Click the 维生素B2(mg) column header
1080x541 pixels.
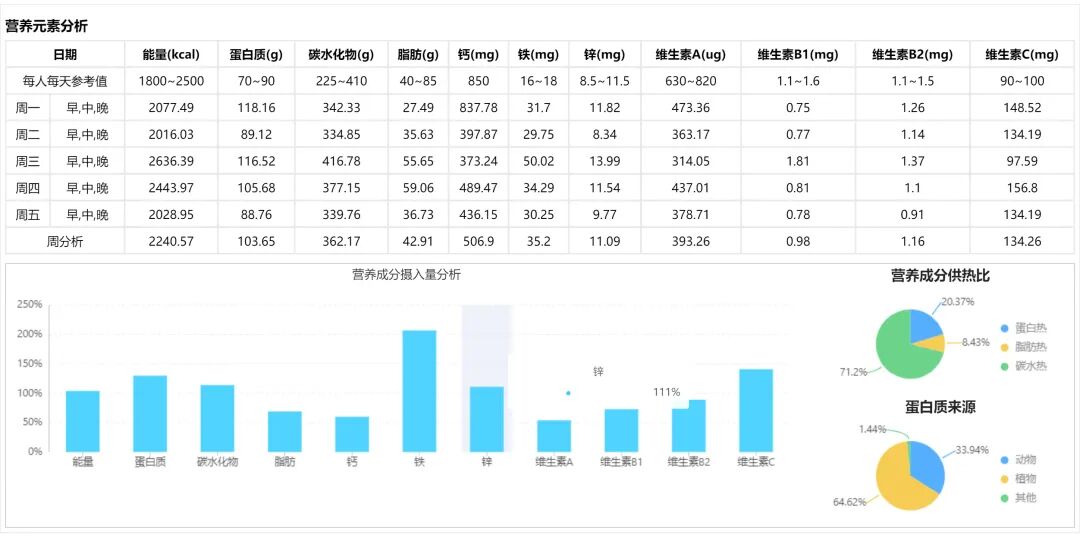912,54
